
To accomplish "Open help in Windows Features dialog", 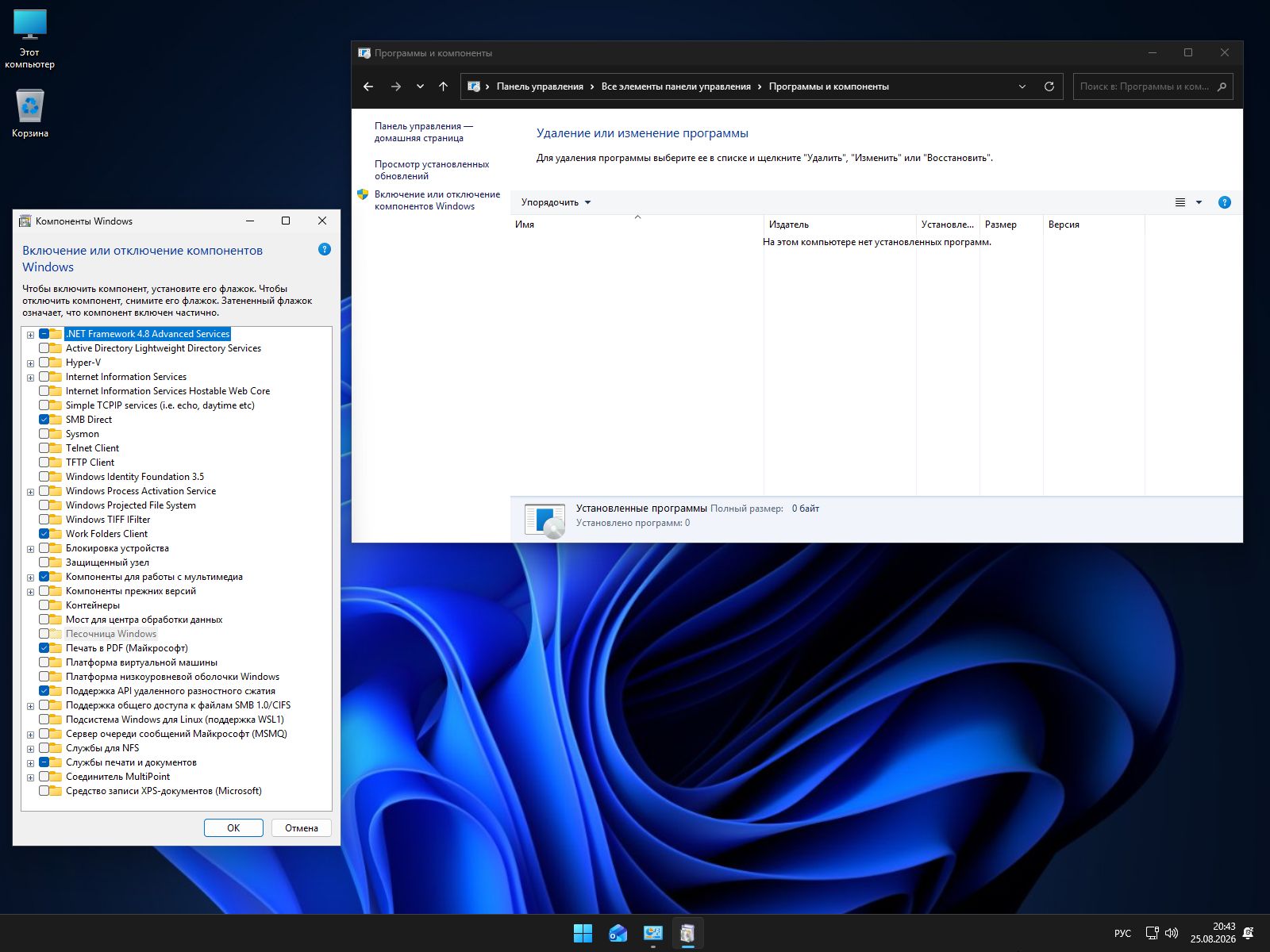I will click(324, 249).
